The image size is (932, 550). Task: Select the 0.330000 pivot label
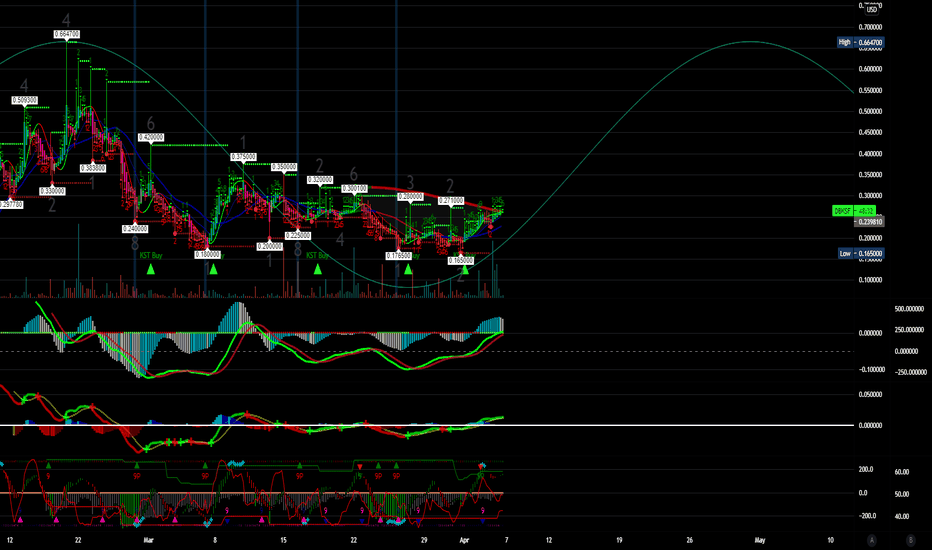tap(52, 191)
